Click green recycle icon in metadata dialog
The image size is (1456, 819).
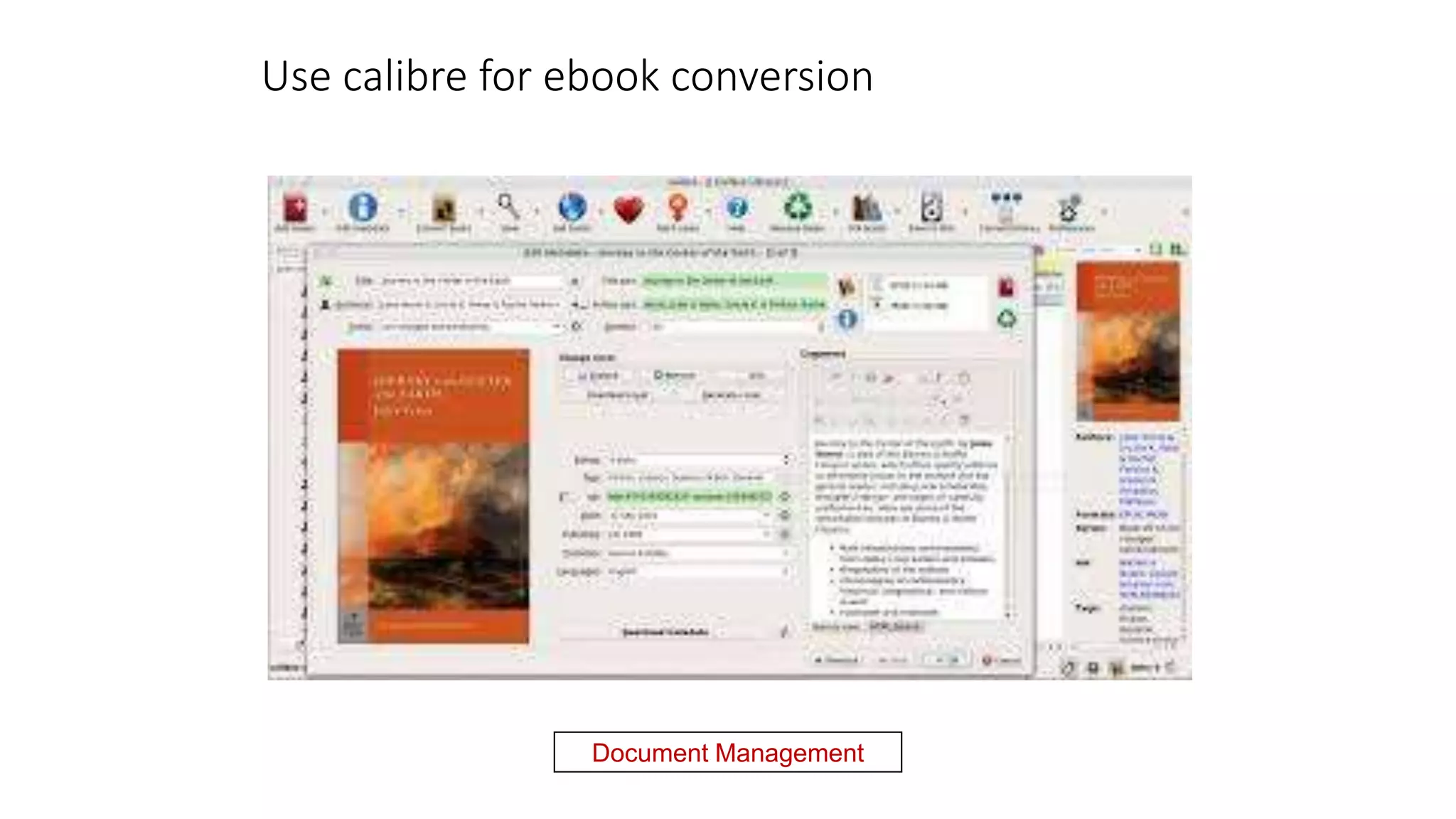coord(1007,318)
